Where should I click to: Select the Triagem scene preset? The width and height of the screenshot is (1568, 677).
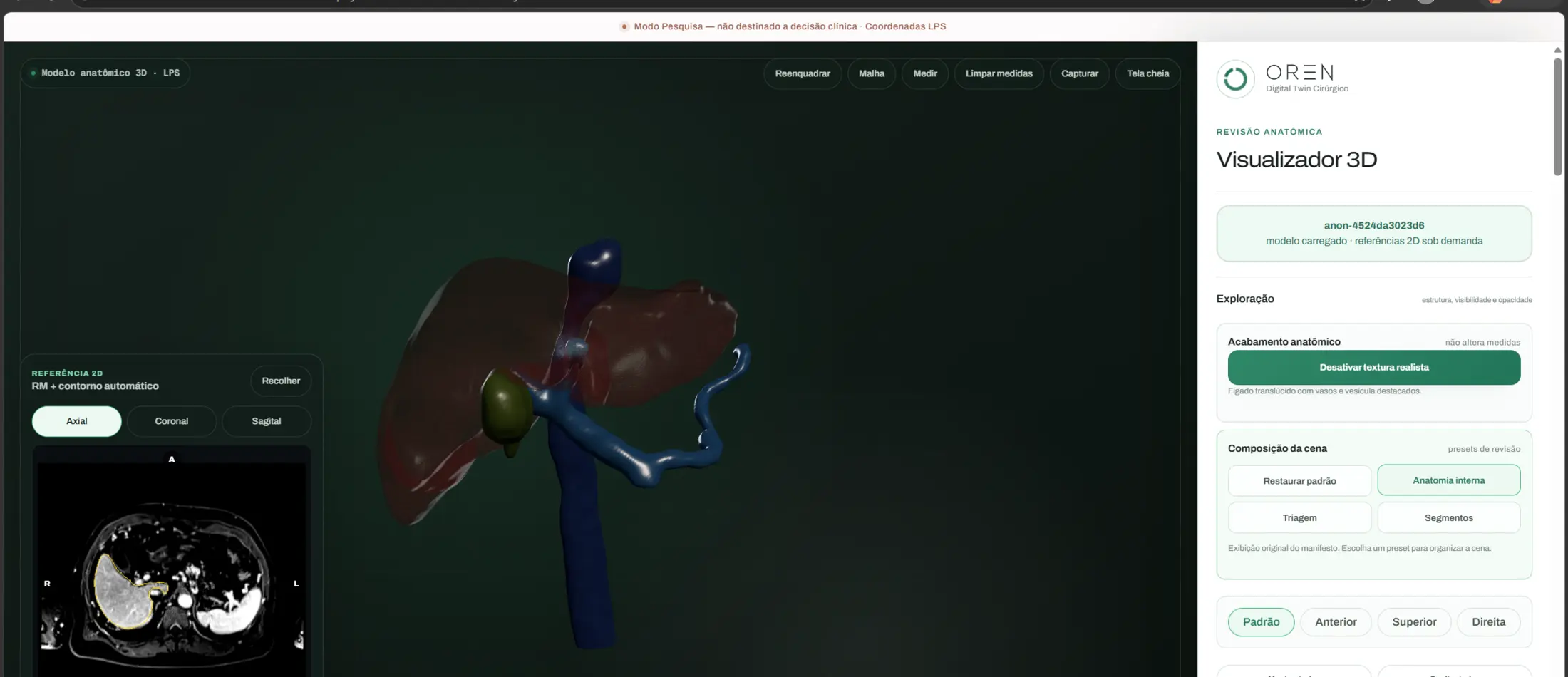[1299, 518]
